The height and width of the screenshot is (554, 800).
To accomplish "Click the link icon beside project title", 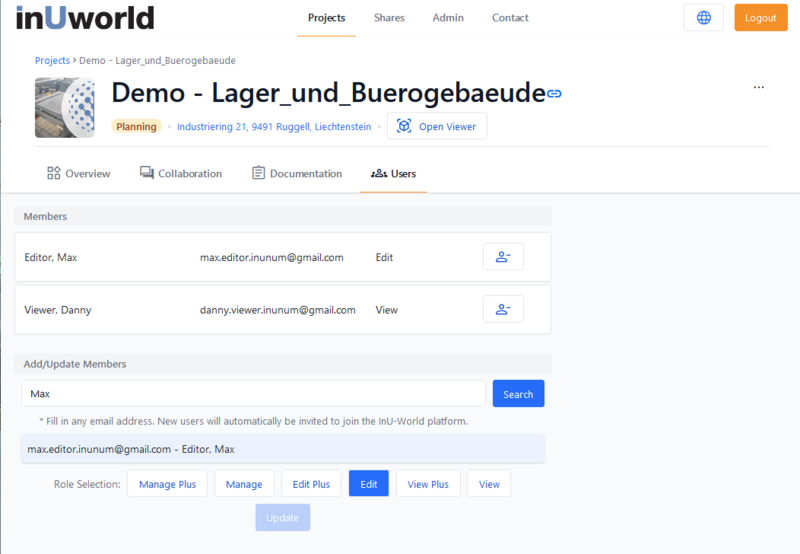I will point(554,93).
